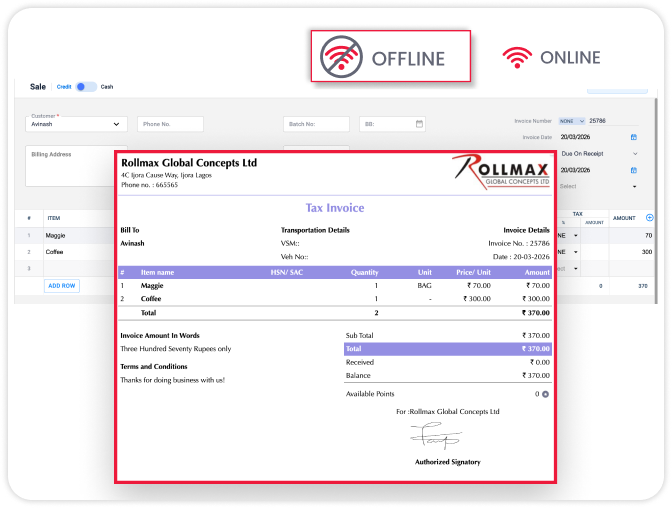Viewport: 672px width, 508px height.
Task: Open the Select dropdown below due date
Action: [598, 186]
